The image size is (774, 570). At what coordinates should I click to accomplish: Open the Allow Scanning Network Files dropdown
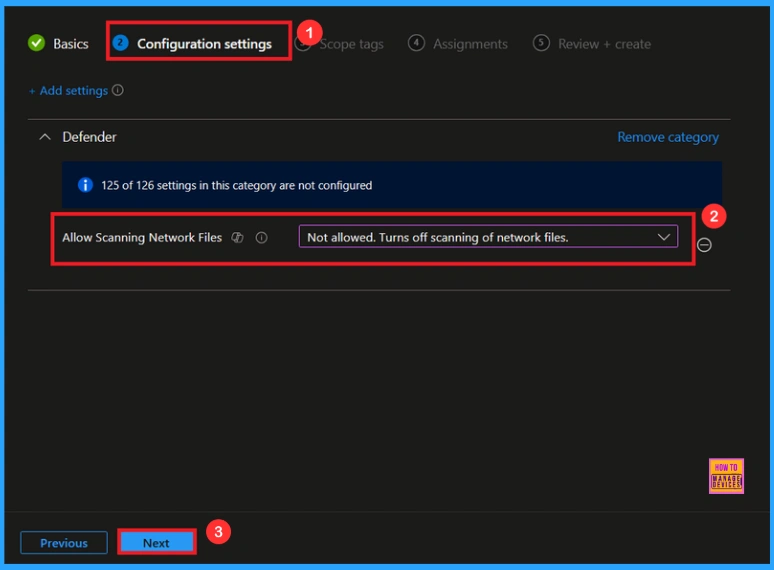click(x=487, y=237)
